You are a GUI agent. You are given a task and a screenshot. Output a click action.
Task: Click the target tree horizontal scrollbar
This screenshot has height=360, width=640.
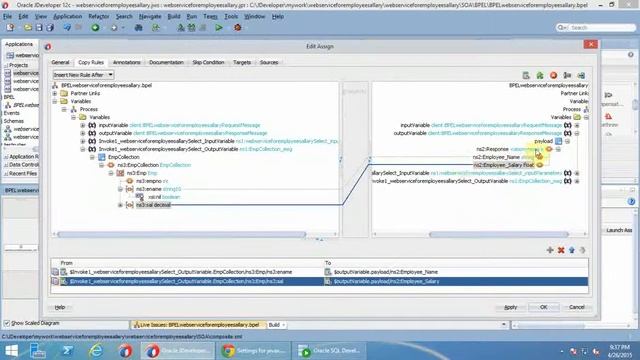499,234
